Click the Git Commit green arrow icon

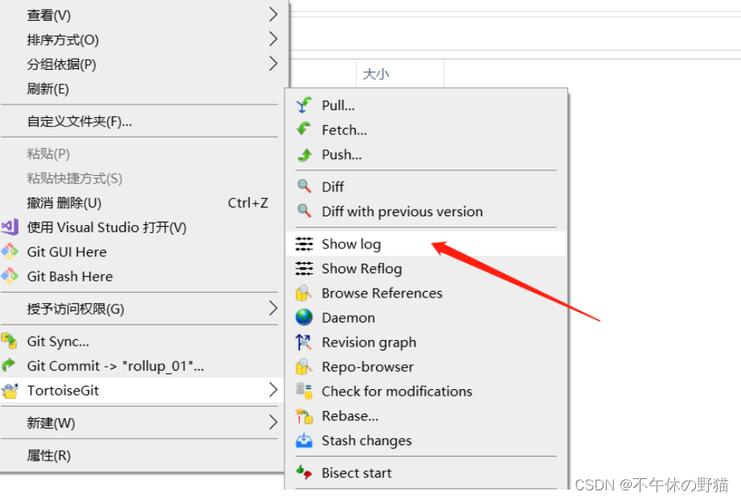click(9, 365)
